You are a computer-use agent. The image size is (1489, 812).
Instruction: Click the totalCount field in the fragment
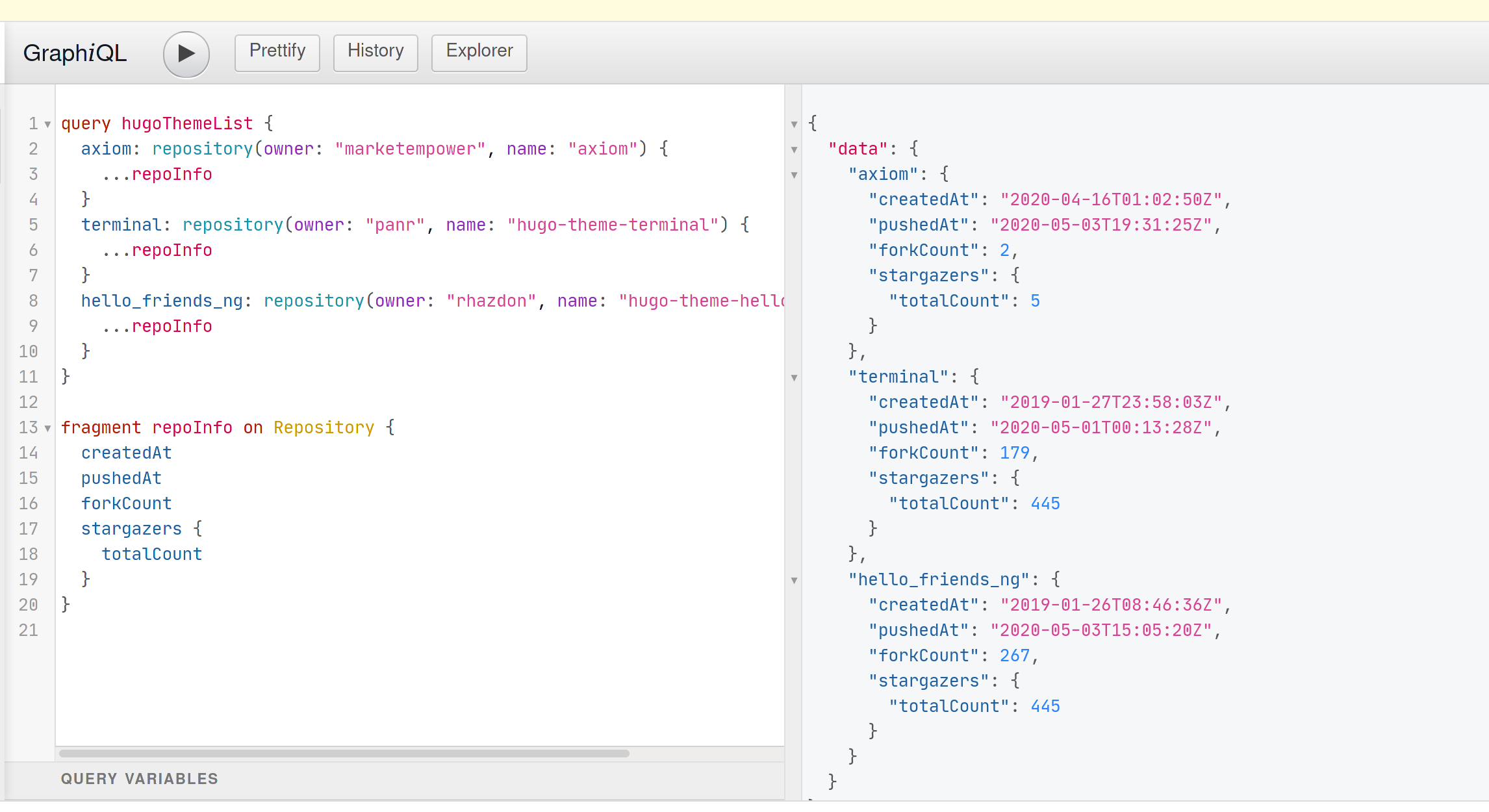(x=152, y=554)
